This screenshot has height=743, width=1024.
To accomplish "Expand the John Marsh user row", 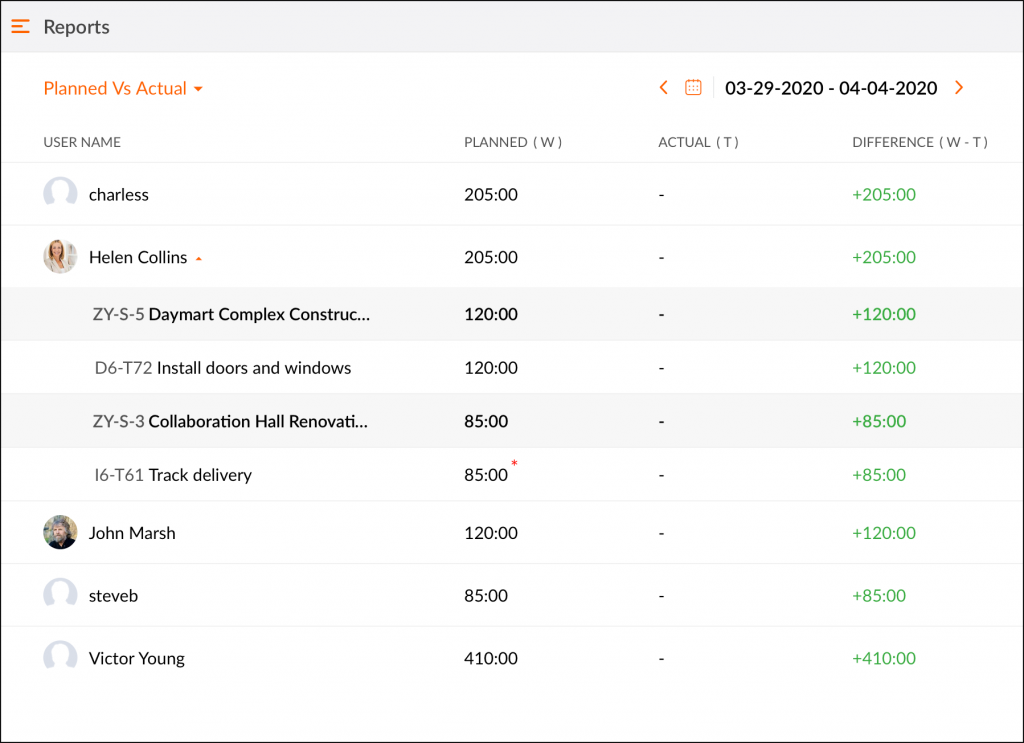I will 132,533.
